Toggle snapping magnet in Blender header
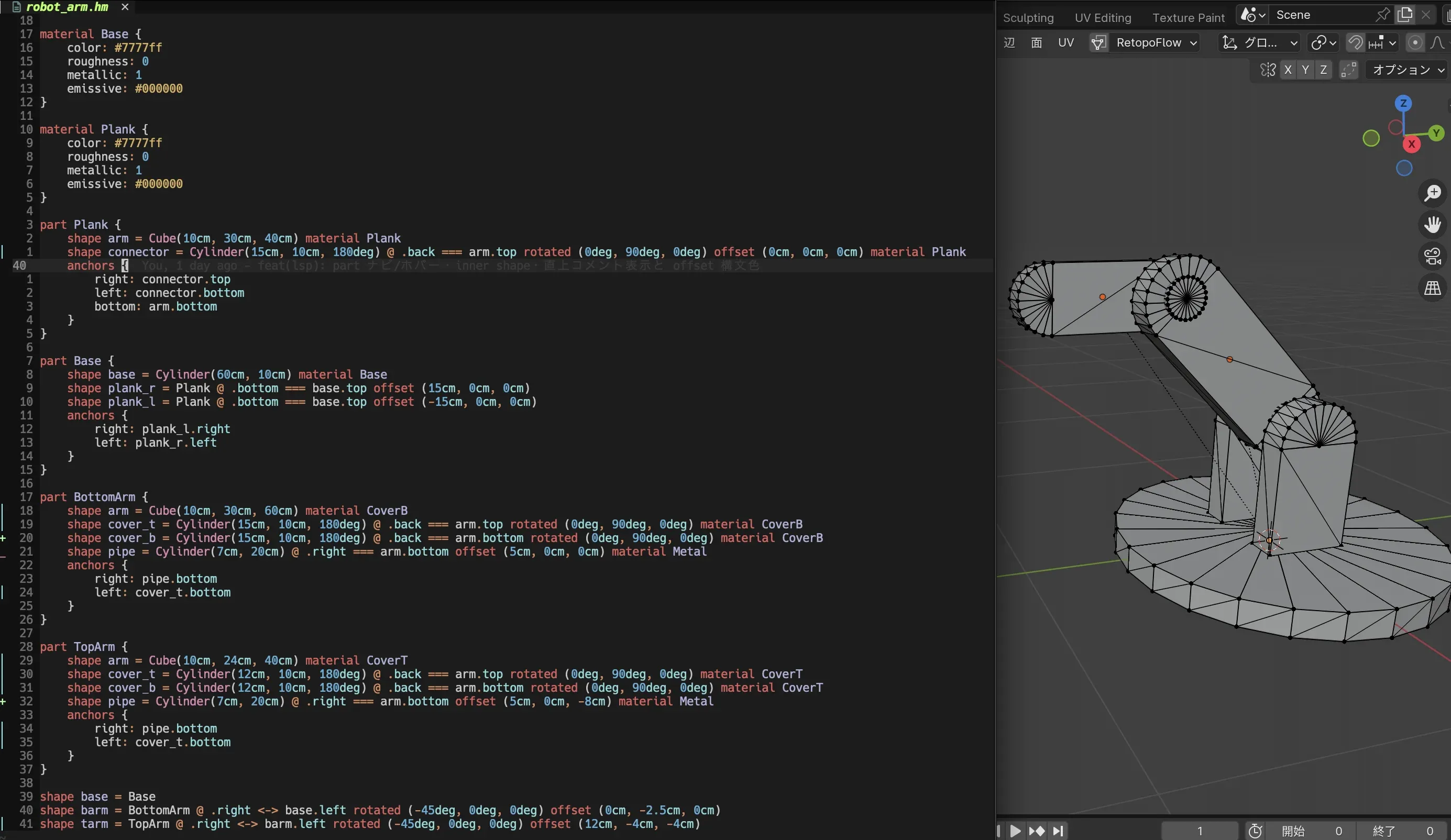The height and width of the screenshot is (840, 1451). pos(1356,42)
